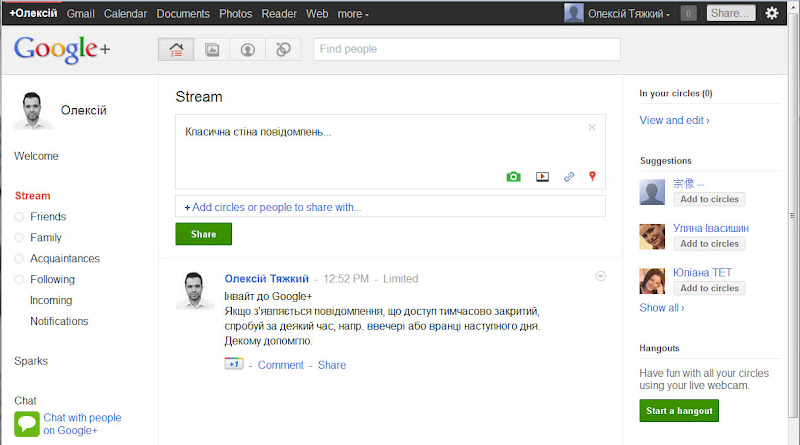This screenshot has height=445, width=800.
Task: Click the post author's avatar photo
Action: (x=195, y=290)
